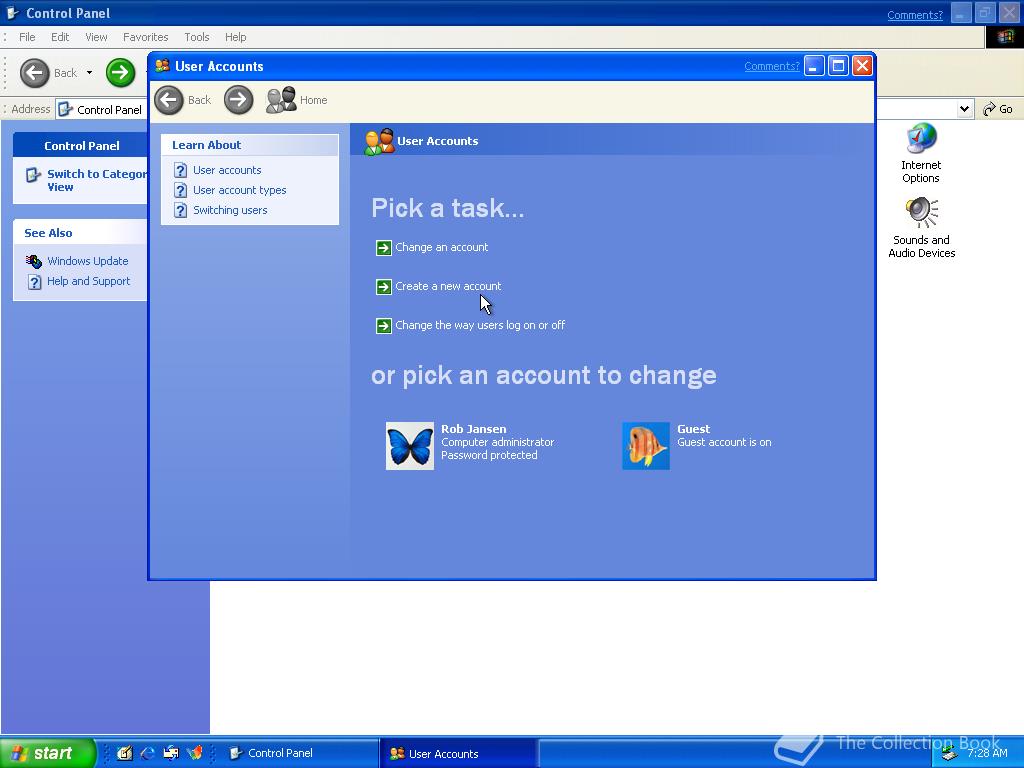Click Control Panel window's green Forward button
The image size is (1024, 768).
tap(120, 72)
